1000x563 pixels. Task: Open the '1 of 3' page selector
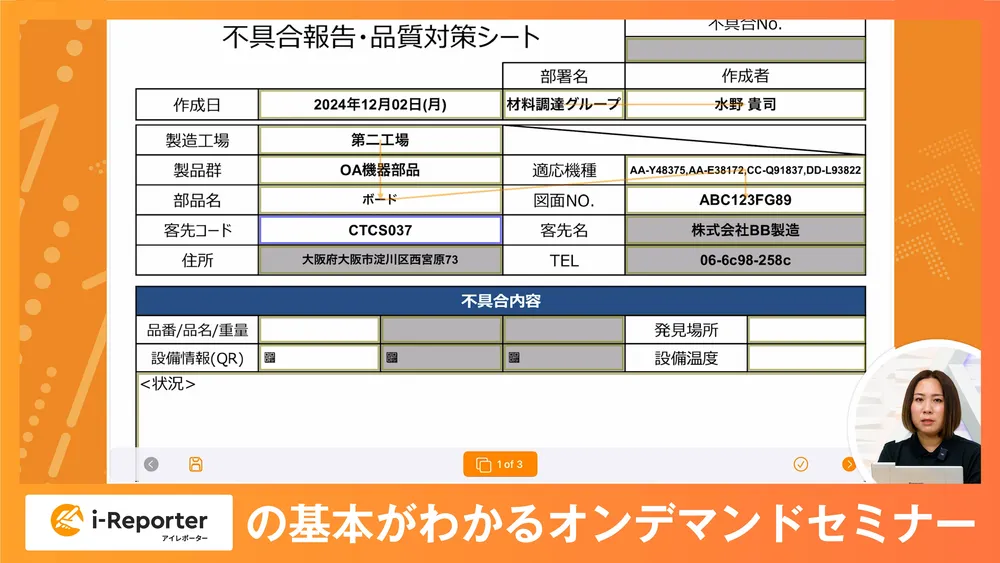[500, 464]
